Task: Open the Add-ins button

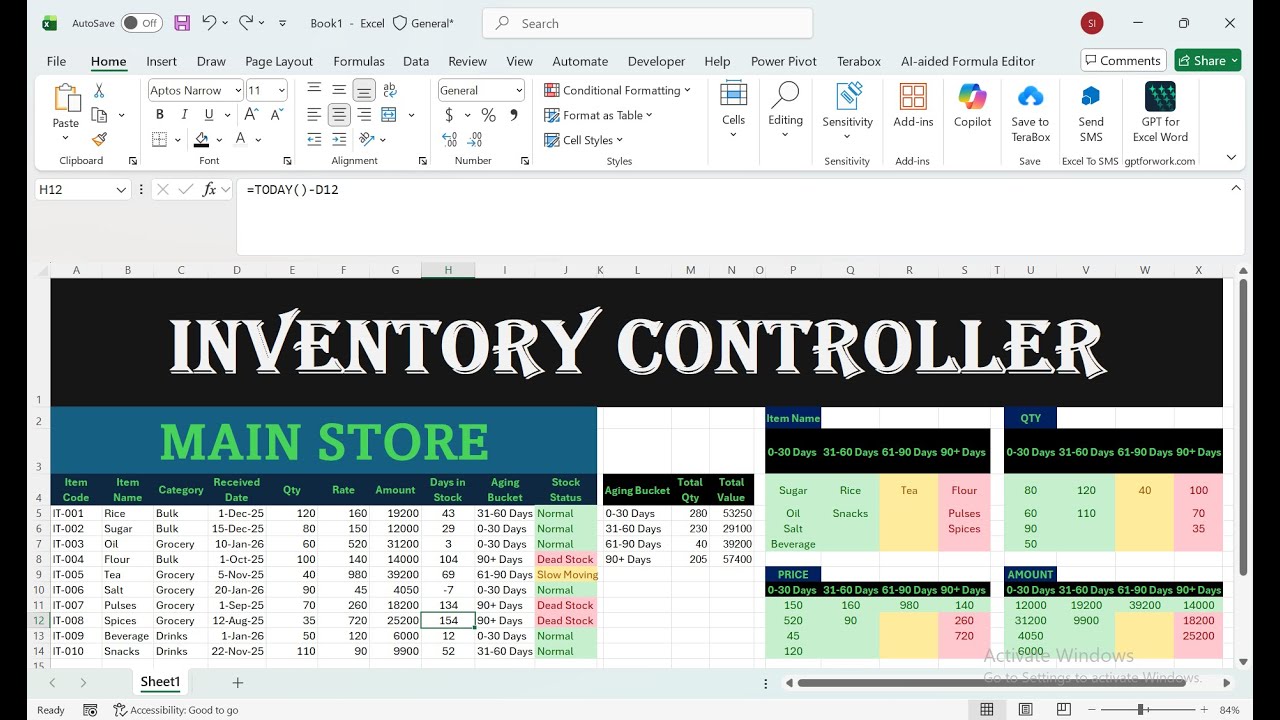Action: tap(913, 106)
